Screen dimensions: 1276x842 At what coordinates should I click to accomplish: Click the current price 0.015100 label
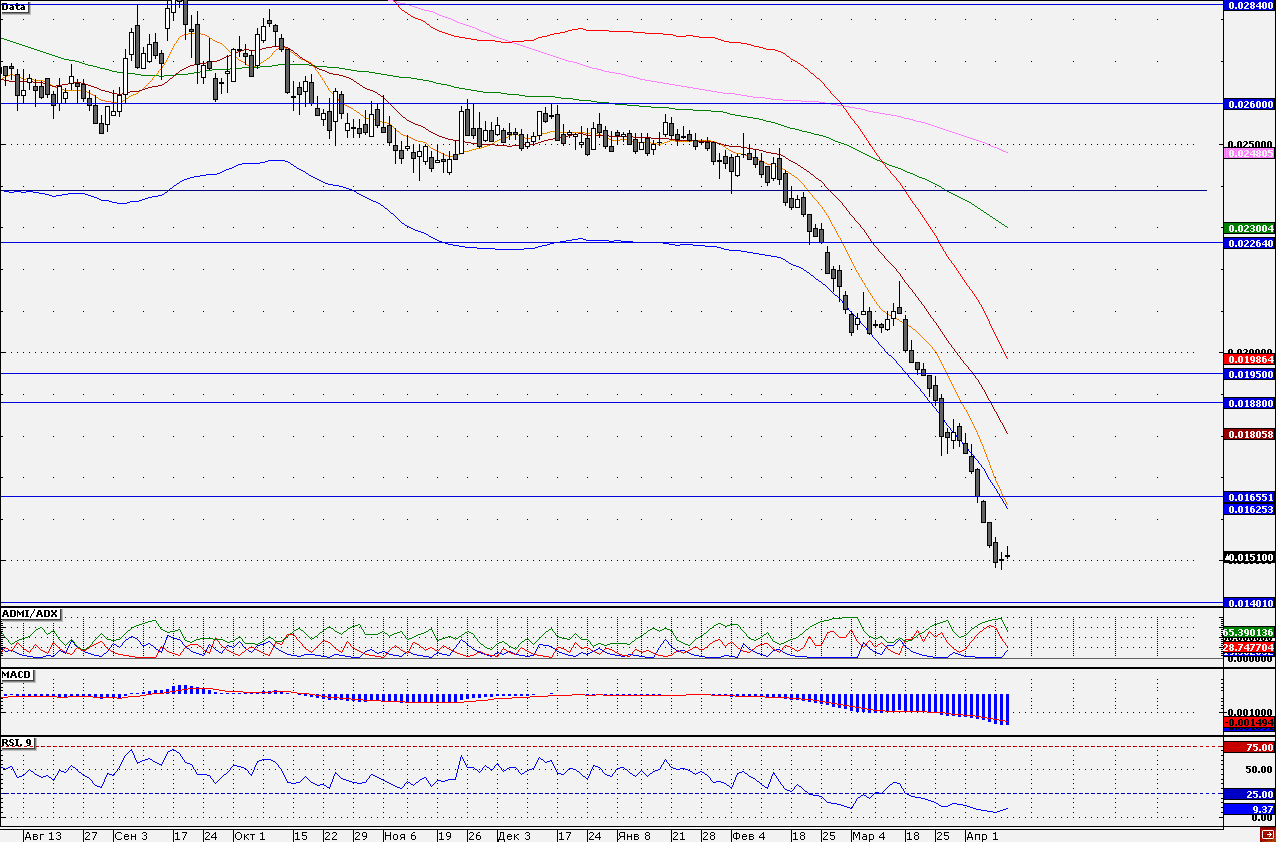click(x=1249, y=557)
